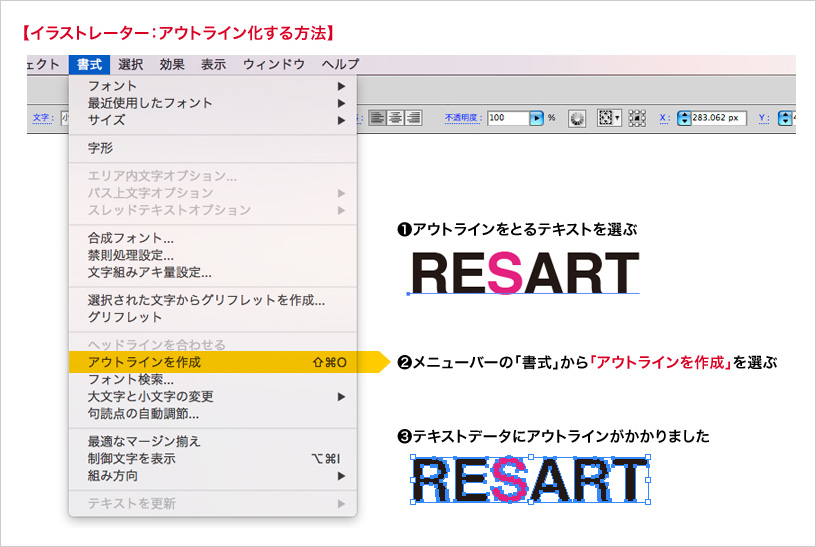Click the Y stepper arrows
Viewport: 816px width, 547px height.
click(x=785, y=119)
